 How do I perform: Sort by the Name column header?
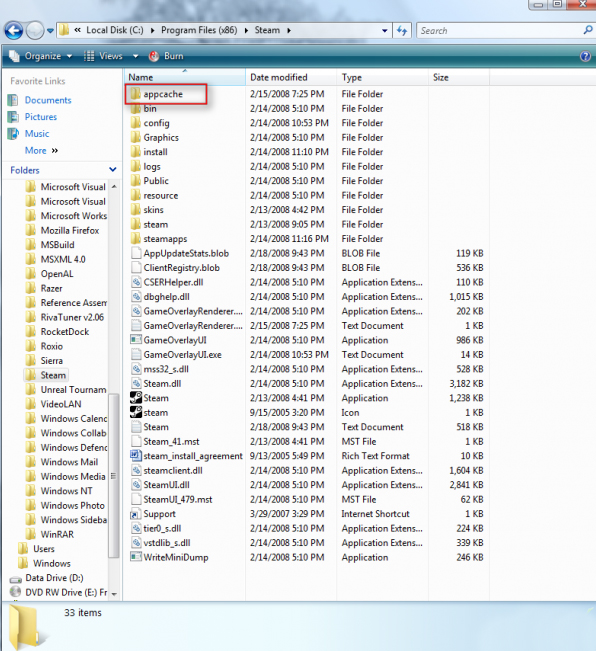pos(185,77)
